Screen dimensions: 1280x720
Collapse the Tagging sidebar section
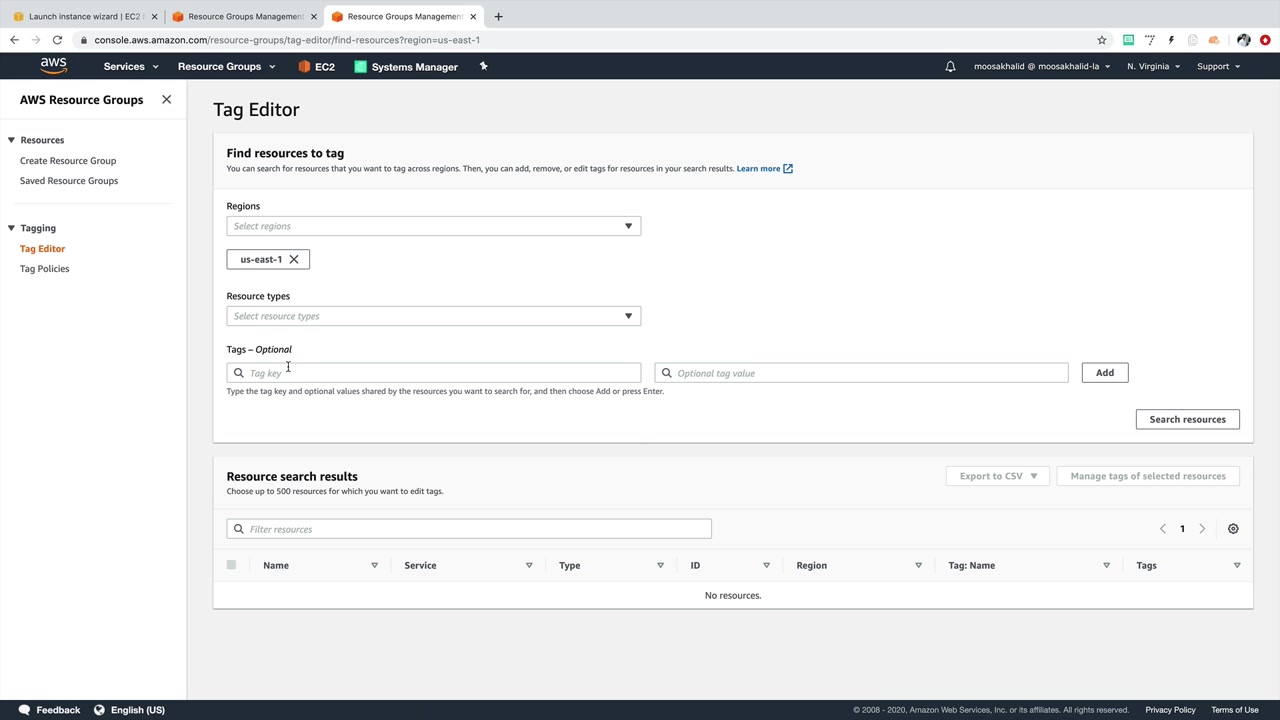(x=11, y=228)
